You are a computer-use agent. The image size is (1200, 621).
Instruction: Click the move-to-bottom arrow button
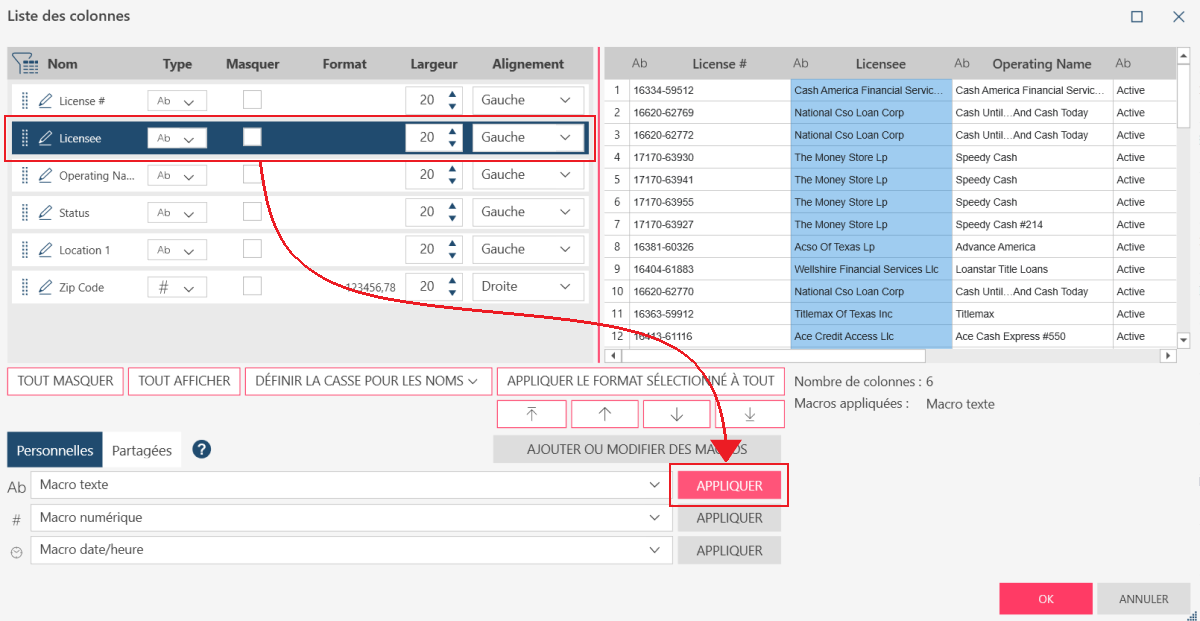[749, 414]
